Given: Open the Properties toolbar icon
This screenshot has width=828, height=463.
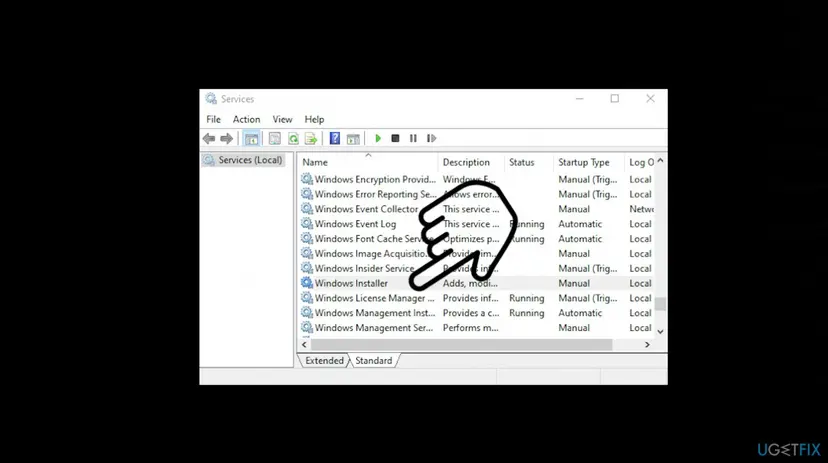Looking at the screenshot, I should pyautogui.click(x=275, y=138).
